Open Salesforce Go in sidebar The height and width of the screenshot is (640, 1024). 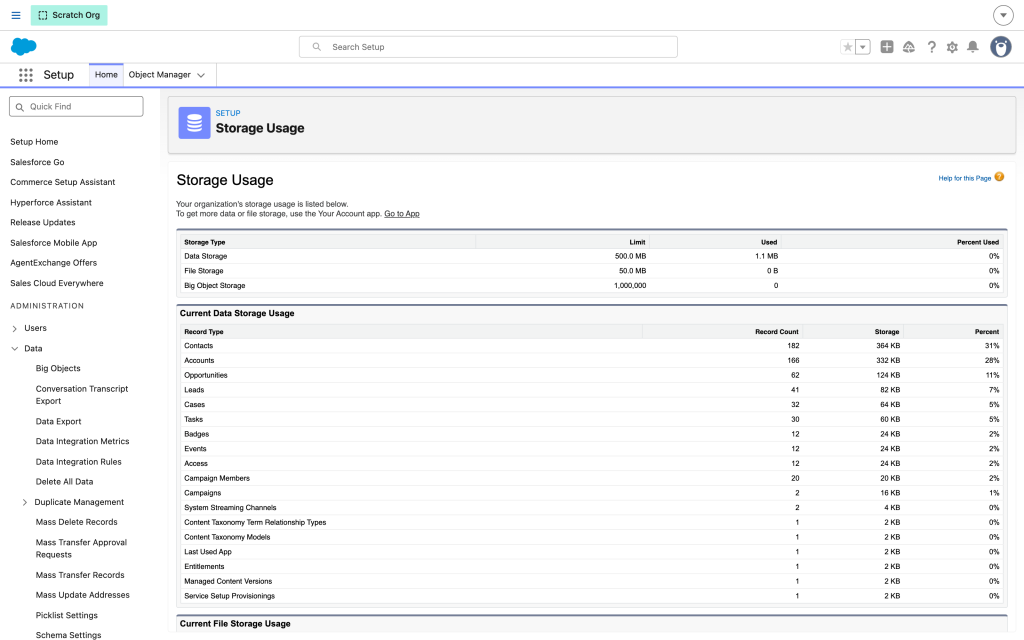pos(37,162)
